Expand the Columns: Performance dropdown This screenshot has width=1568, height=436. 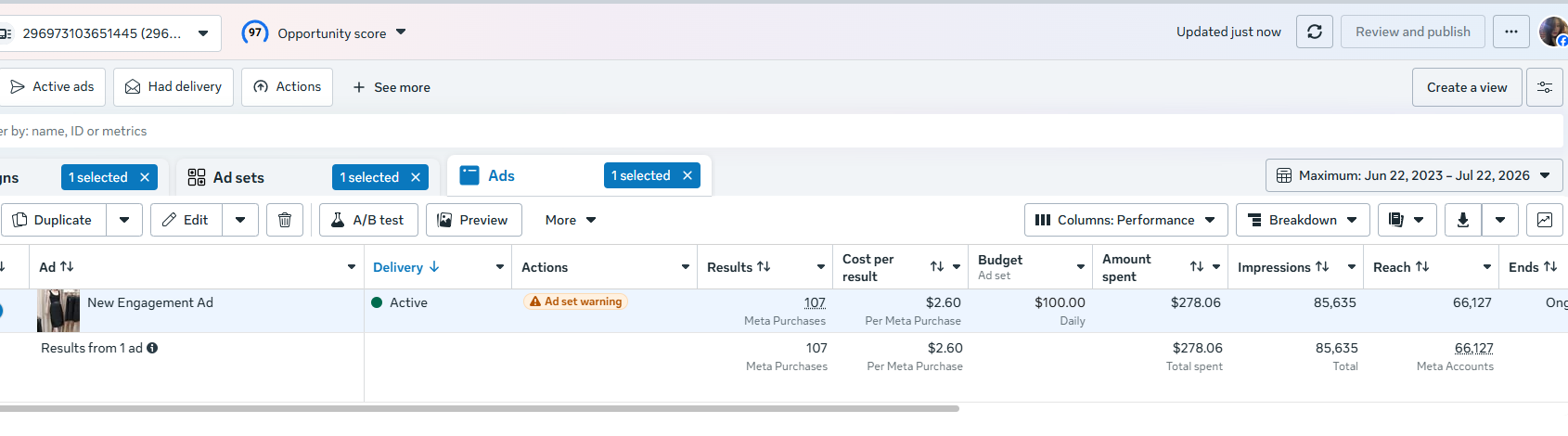click(x=1126, y=220)
